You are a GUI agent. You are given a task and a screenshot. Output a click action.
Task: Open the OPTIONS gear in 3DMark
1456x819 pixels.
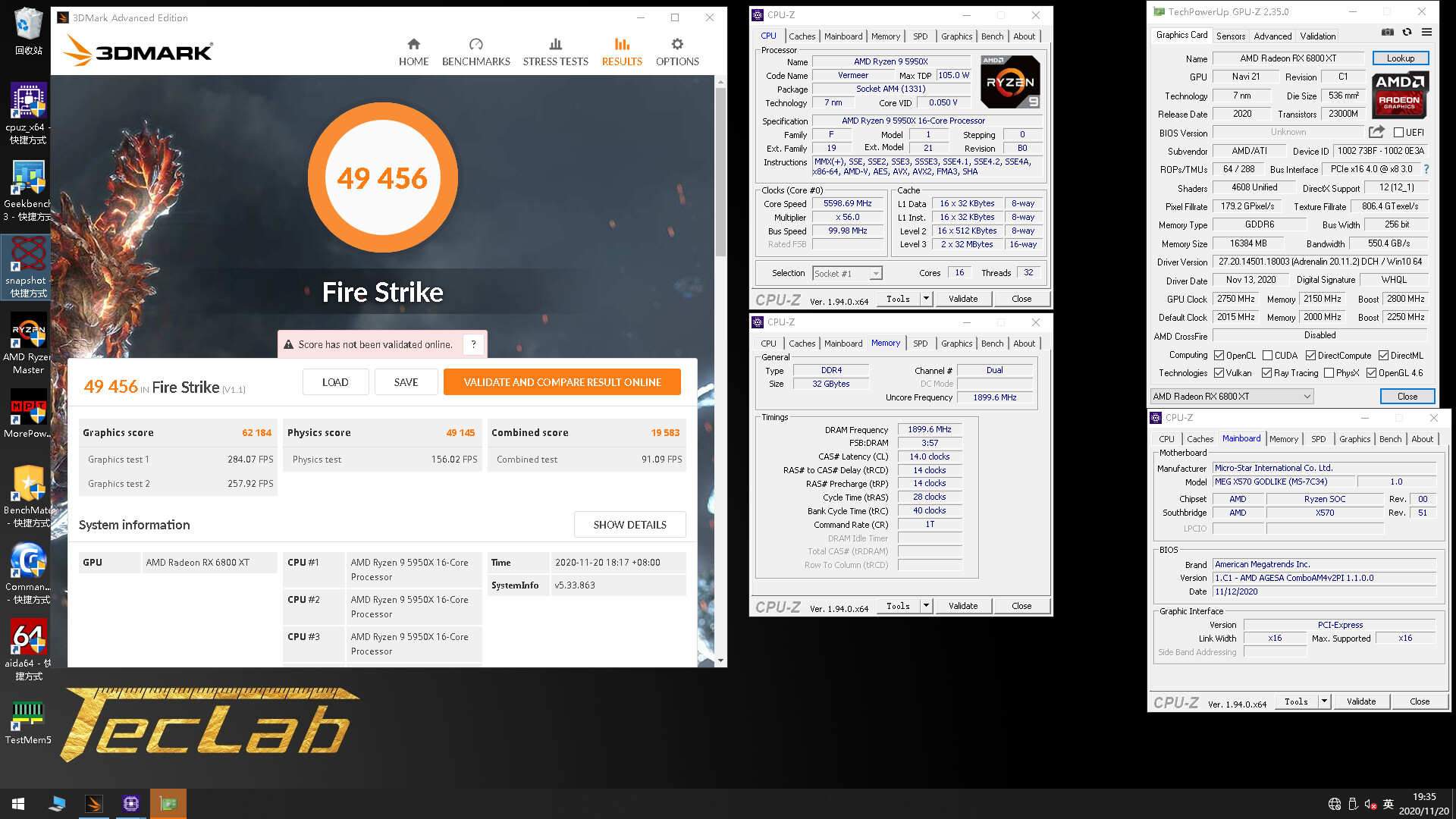pyautogui.click(x=676, y=50)
